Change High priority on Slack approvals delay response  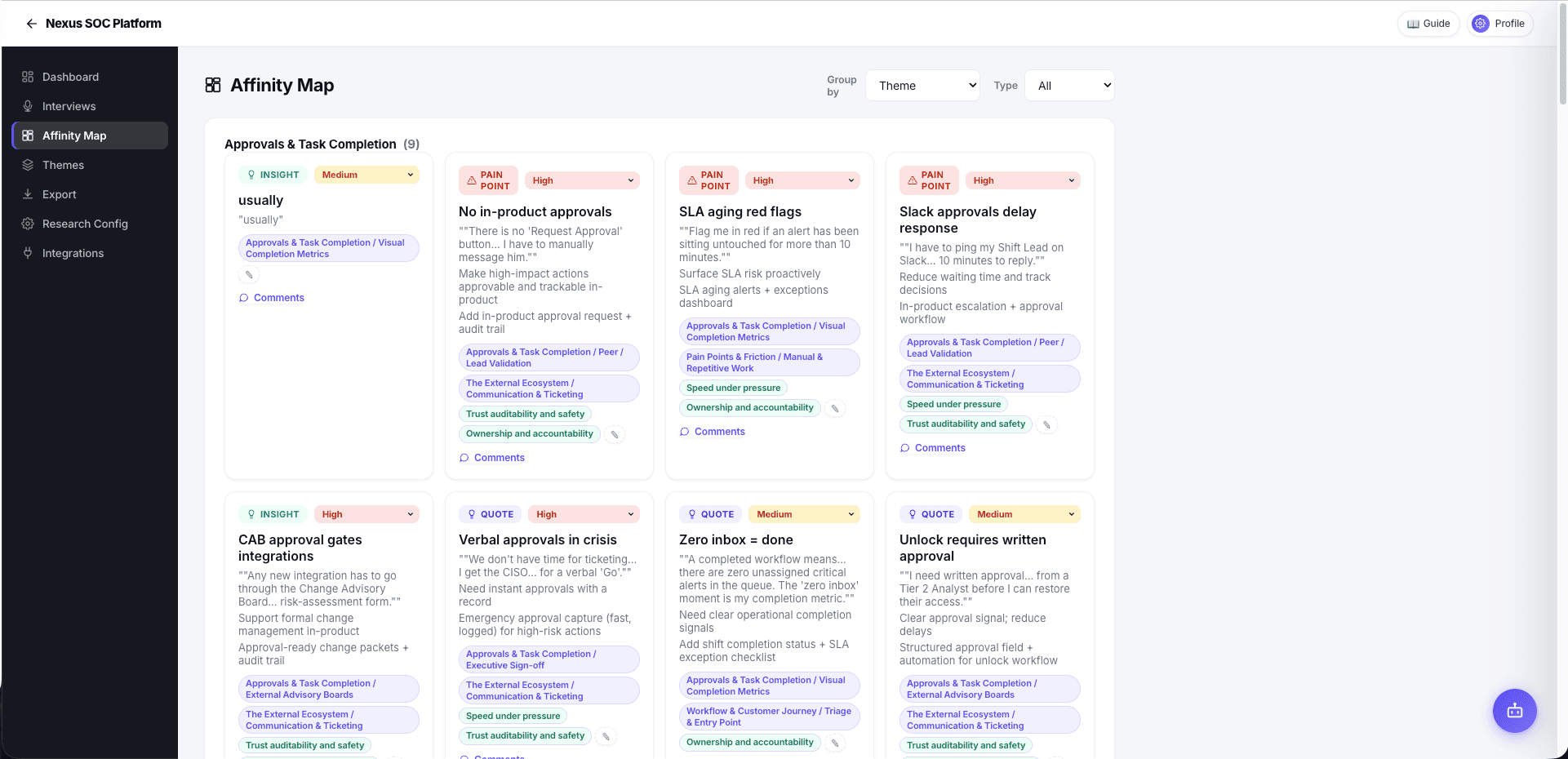1023,180
